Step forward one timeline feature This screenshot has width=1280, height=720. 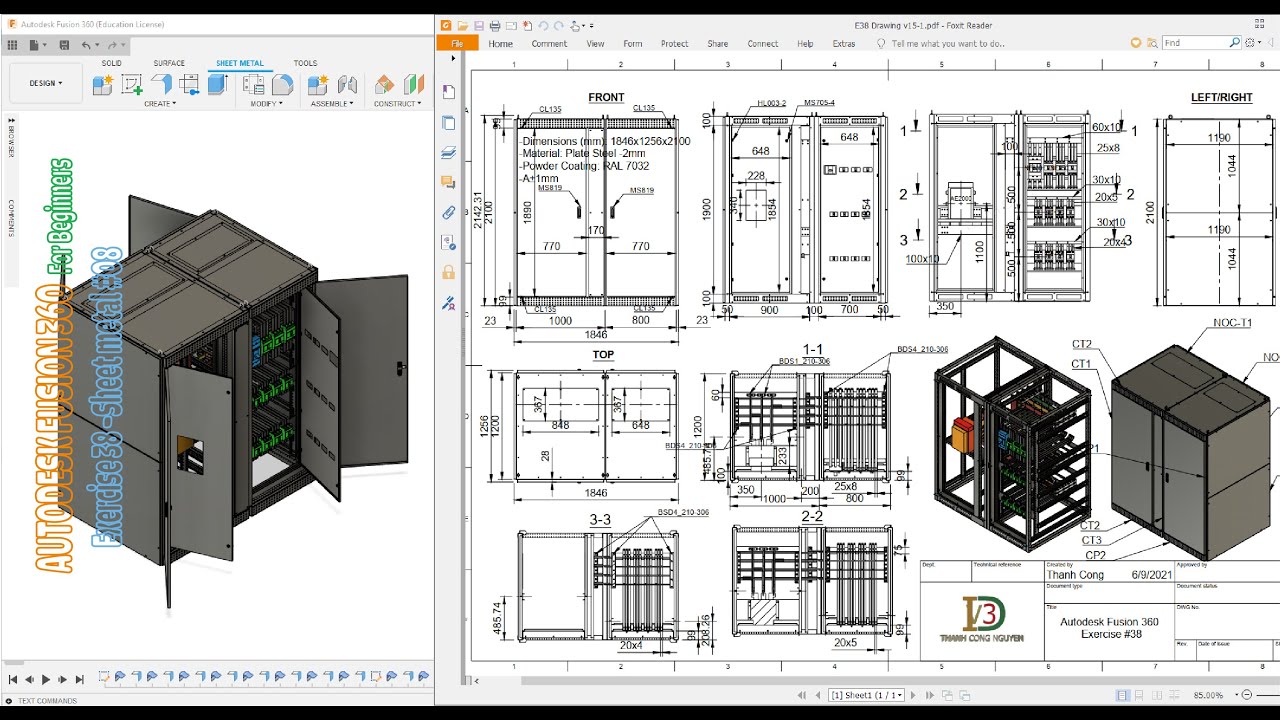coord(62,680)
